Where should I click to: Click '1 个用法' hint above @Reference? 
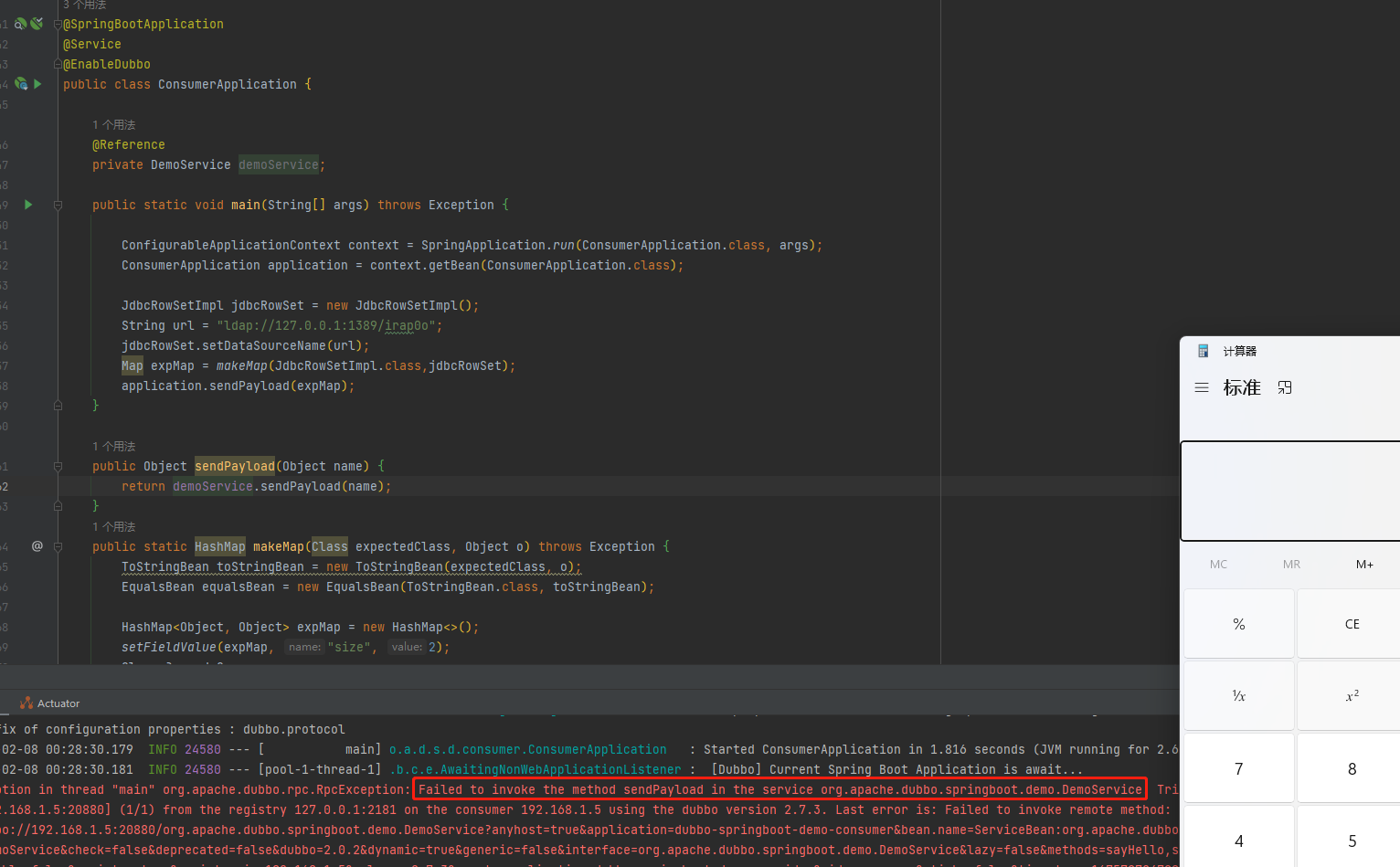click(x=113, y=124)
